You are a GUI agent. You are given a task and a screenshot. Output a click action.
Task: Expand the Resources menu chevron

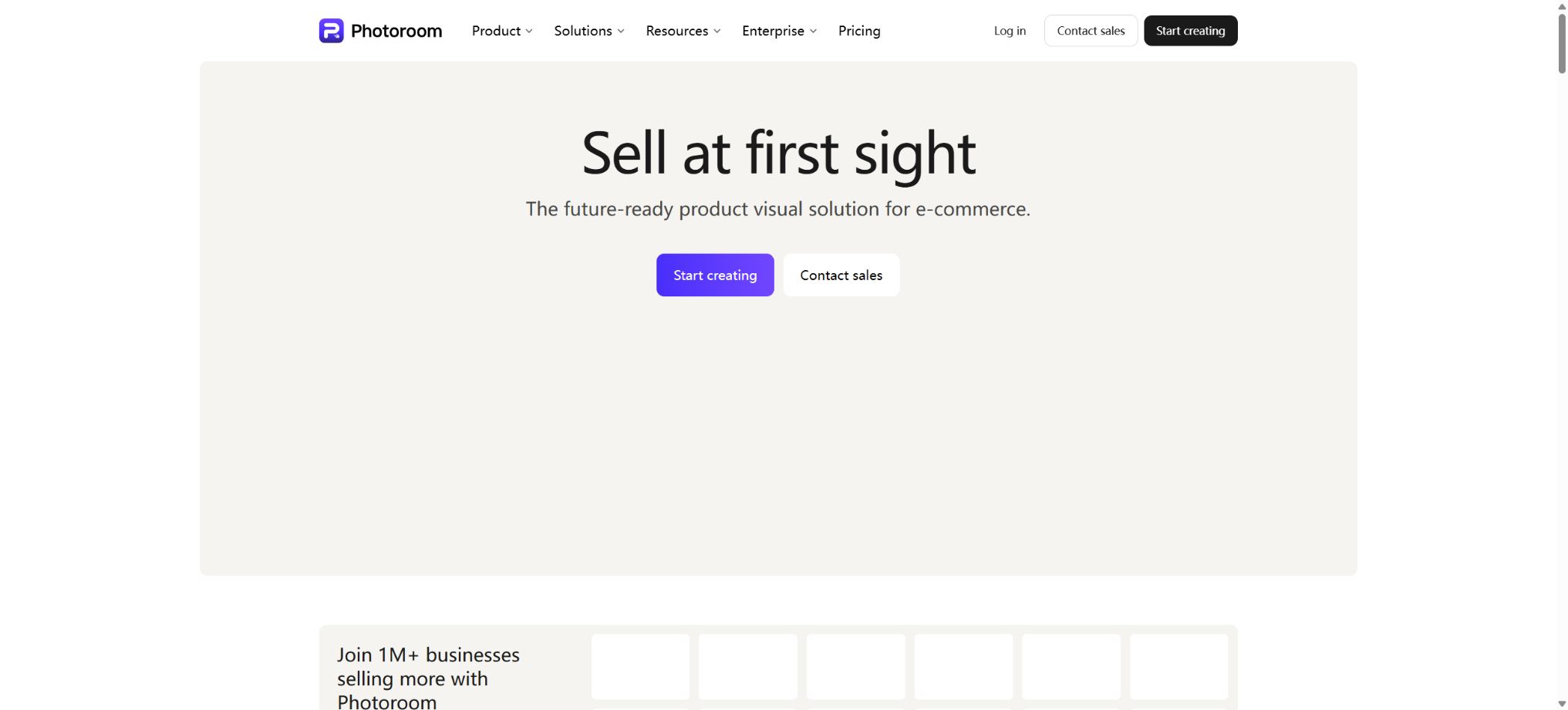coord(717,31)
